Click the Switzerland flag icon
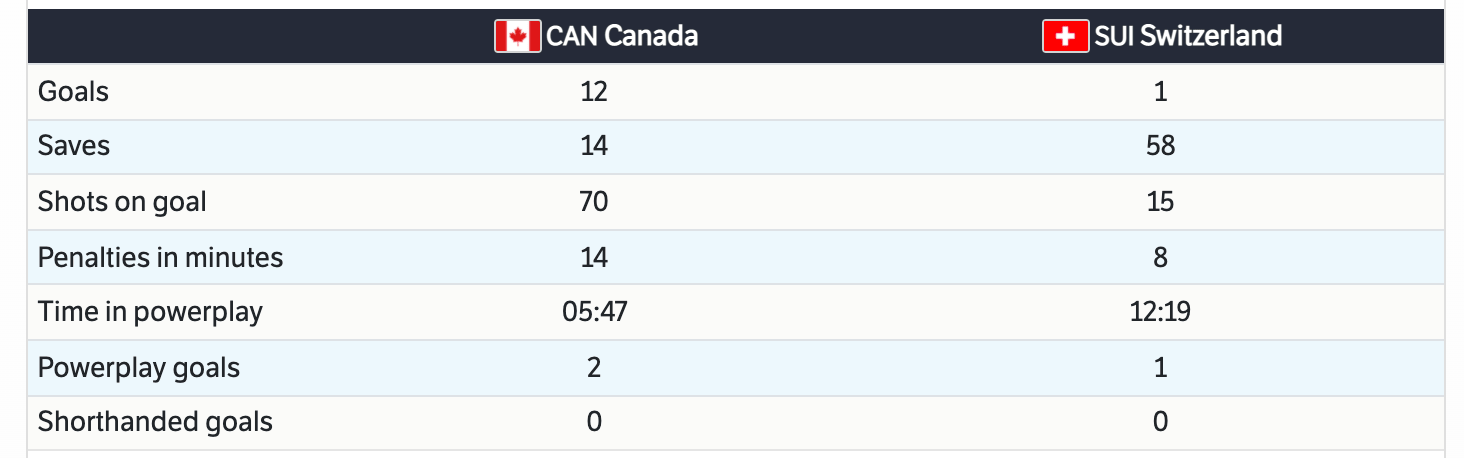Viewport: 1464px width, 458px height. pyautogui.click(x=1065, y=37)
